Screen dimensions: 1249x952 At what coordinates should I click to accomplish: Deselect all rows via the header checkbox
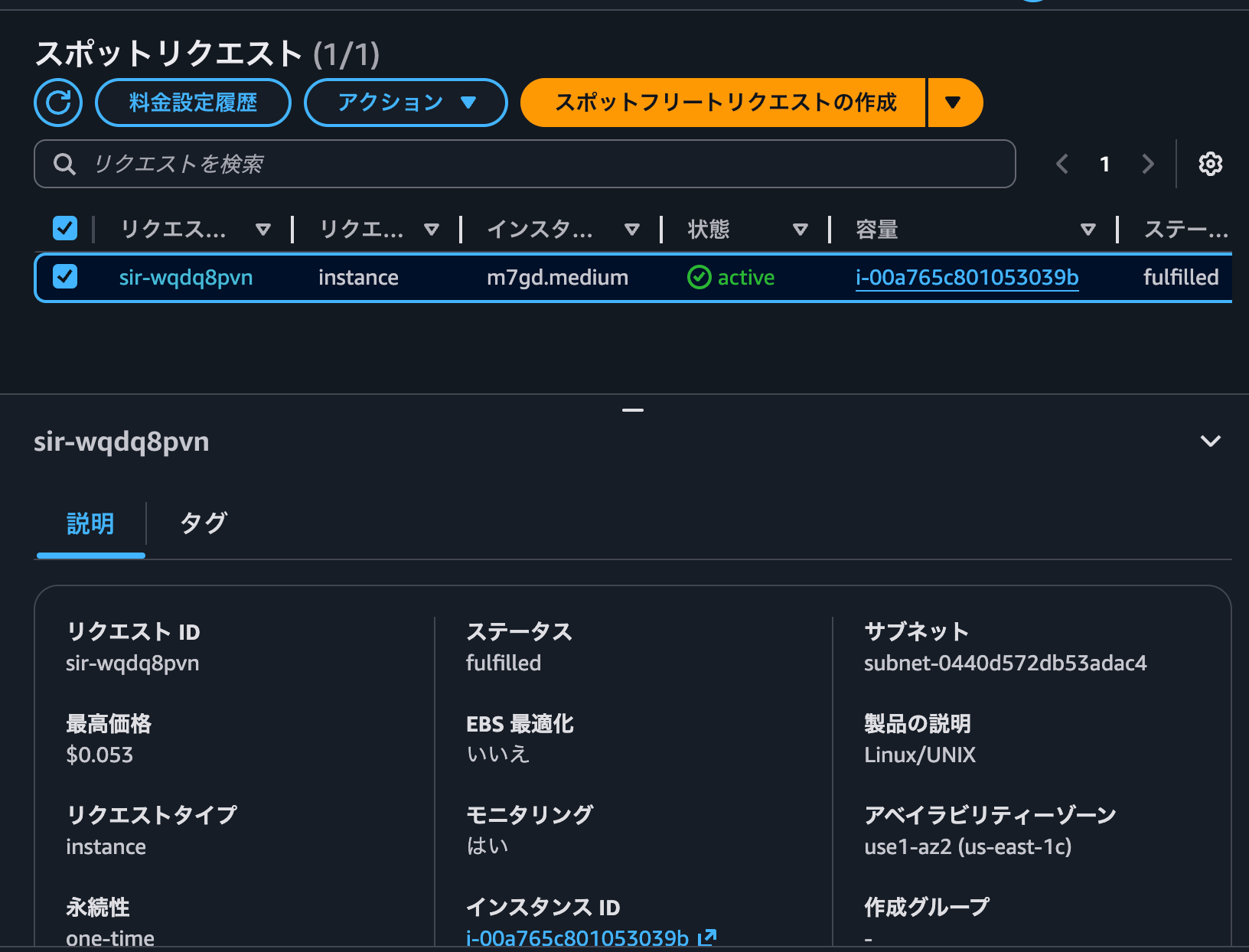tap(65, 227)
